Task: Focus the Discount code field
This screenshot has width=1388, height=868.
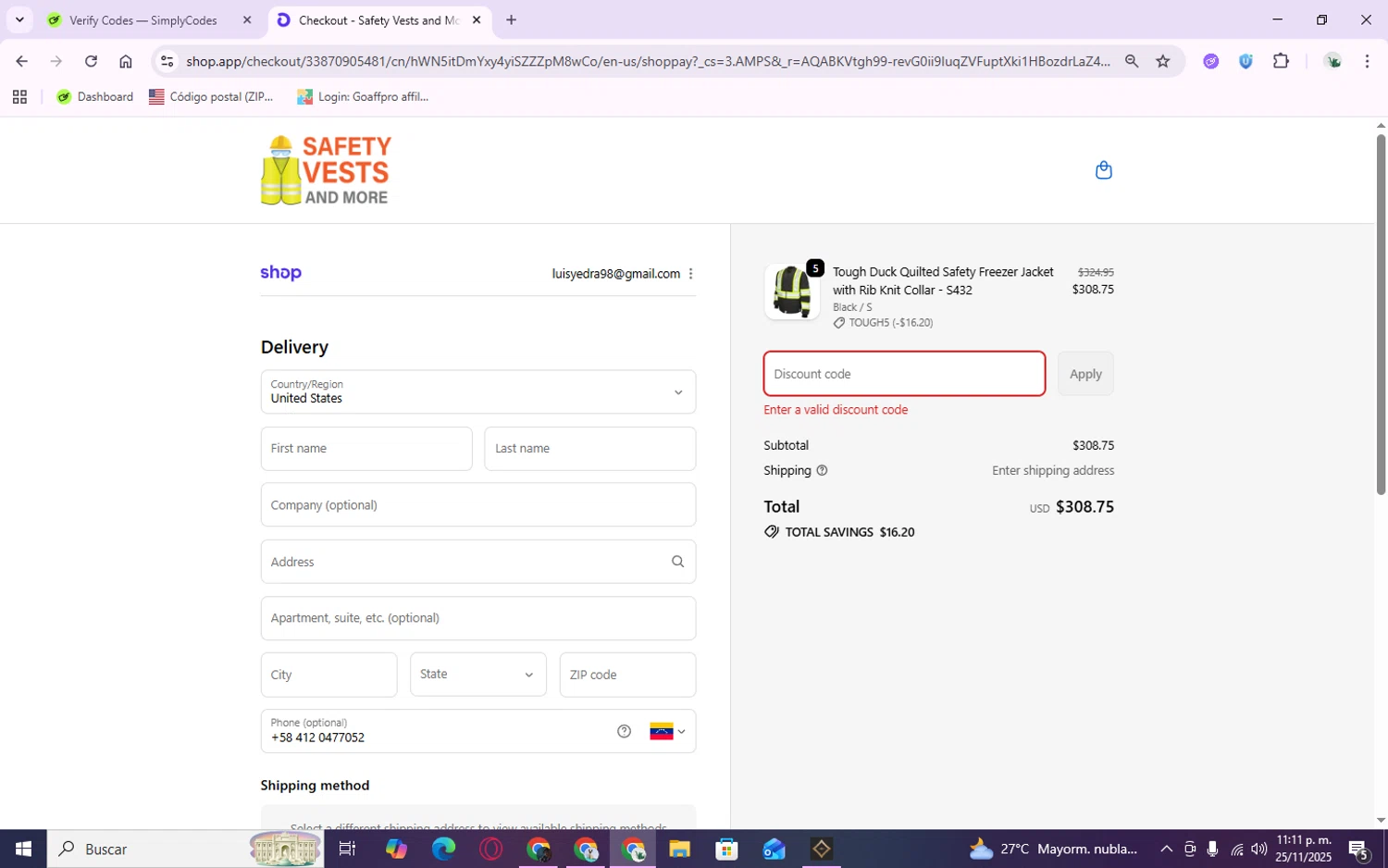Action: click(904, 374)
